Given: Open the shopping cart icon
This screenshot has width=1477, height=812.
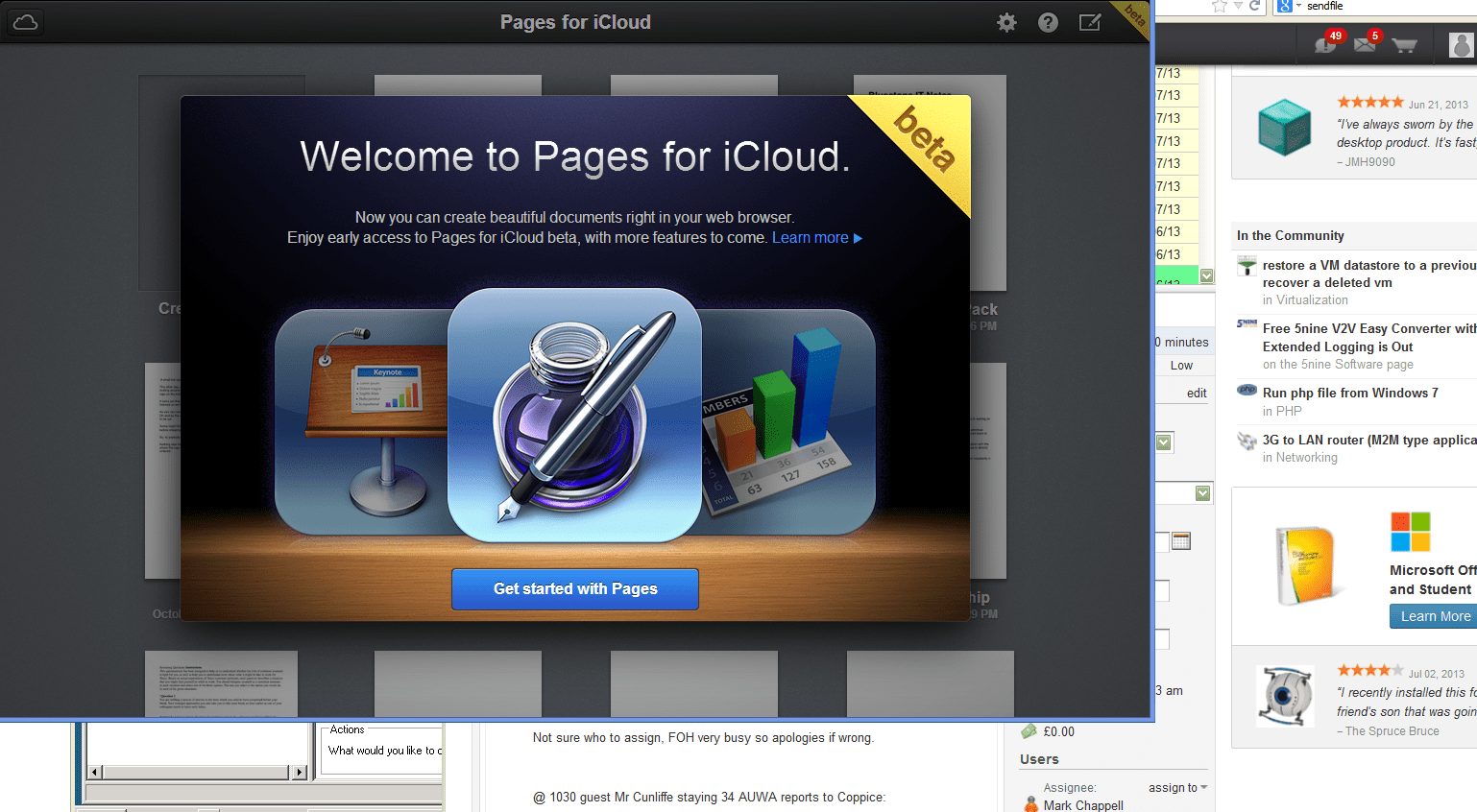Looking at the screenshot, I should 1405,45.
